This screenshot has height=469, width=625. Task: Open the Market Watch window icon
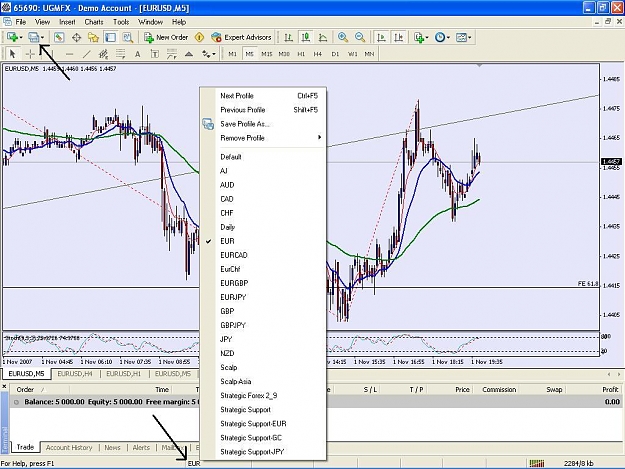(x=59, y=37)
